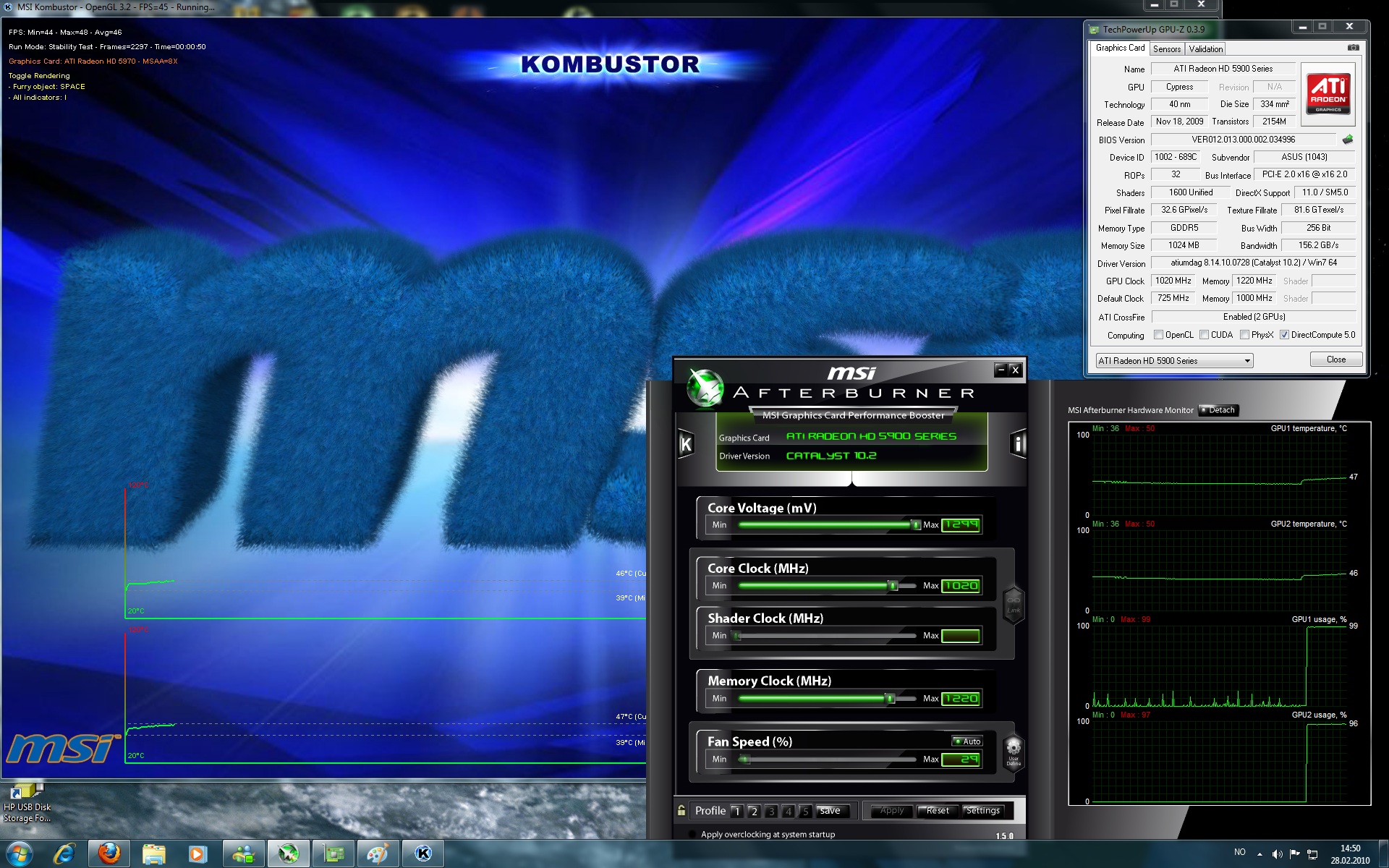Click the Kombustor window title icon
Screen dimensions: 1389x868
pyautogui.click(x=8, y=7)
